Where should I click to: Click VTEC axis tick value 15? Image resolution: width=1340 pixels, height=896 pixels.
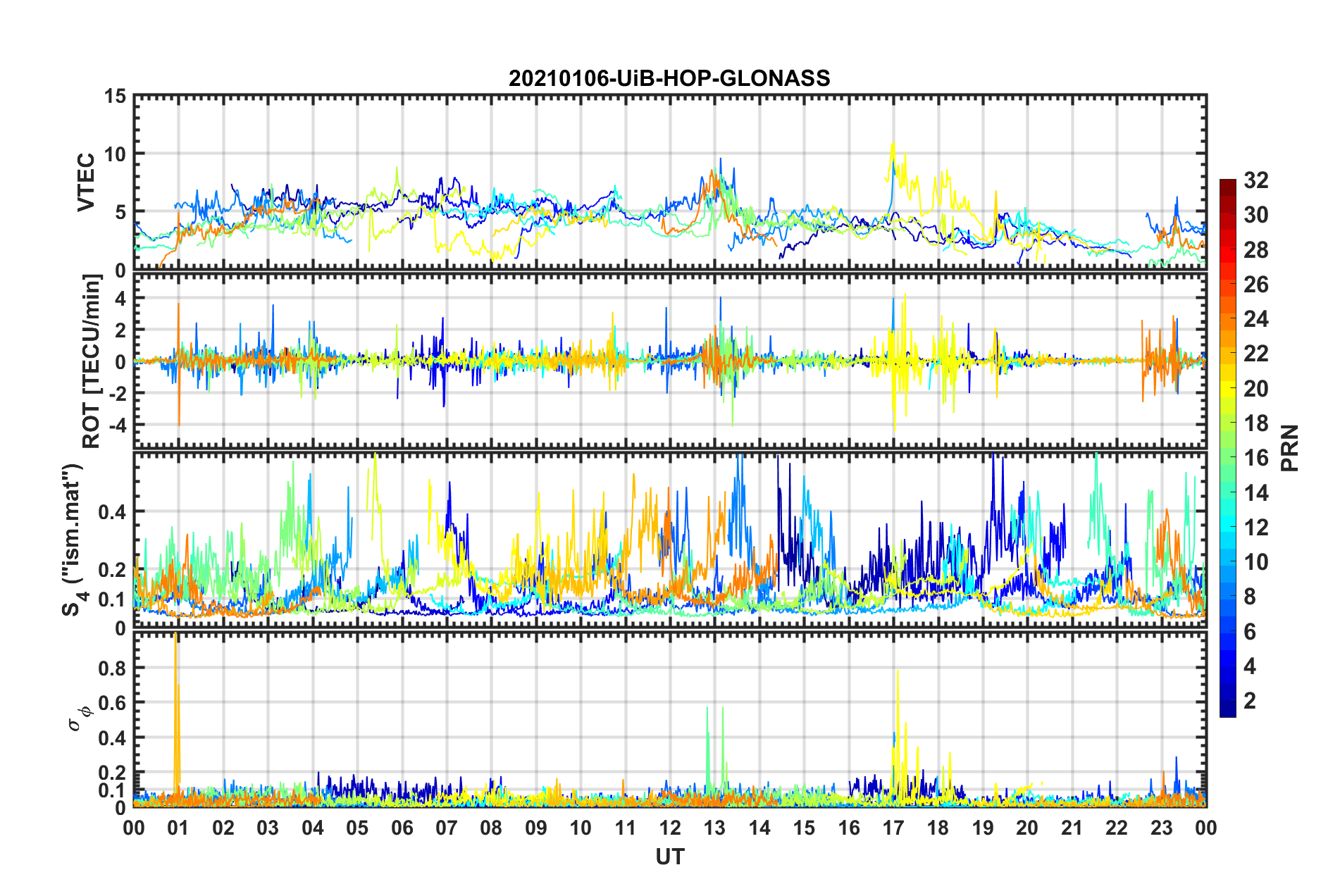coord(114,96)
